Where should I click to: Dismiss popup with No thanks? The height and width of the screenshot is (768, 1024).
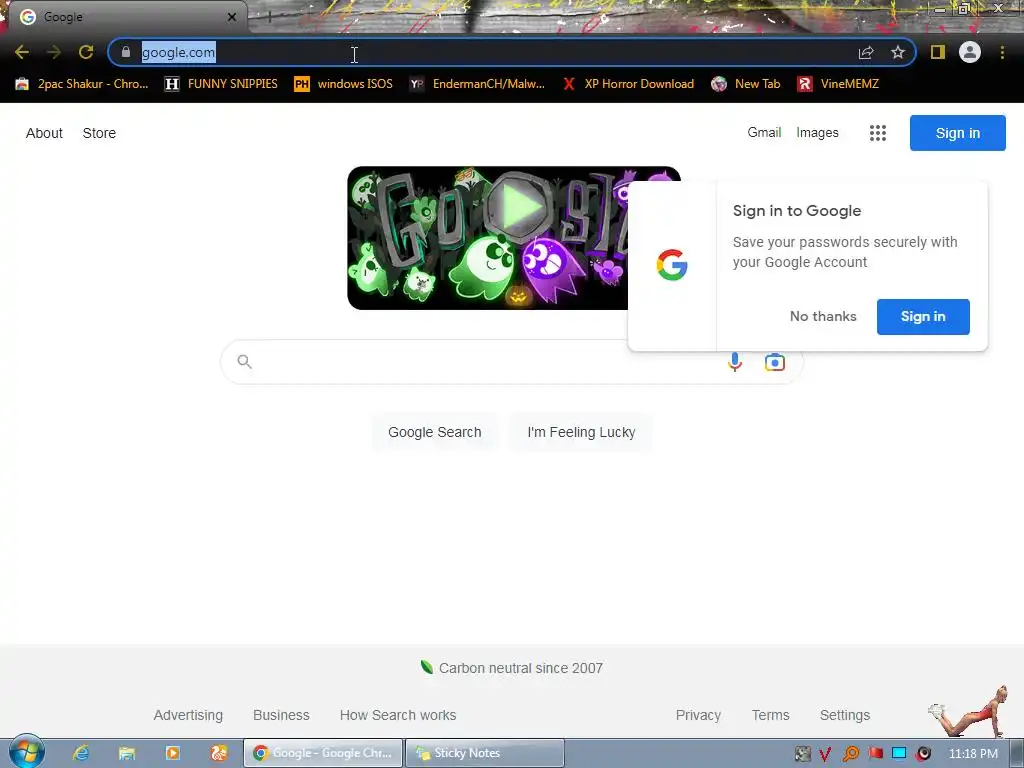[x=823, y=317]
